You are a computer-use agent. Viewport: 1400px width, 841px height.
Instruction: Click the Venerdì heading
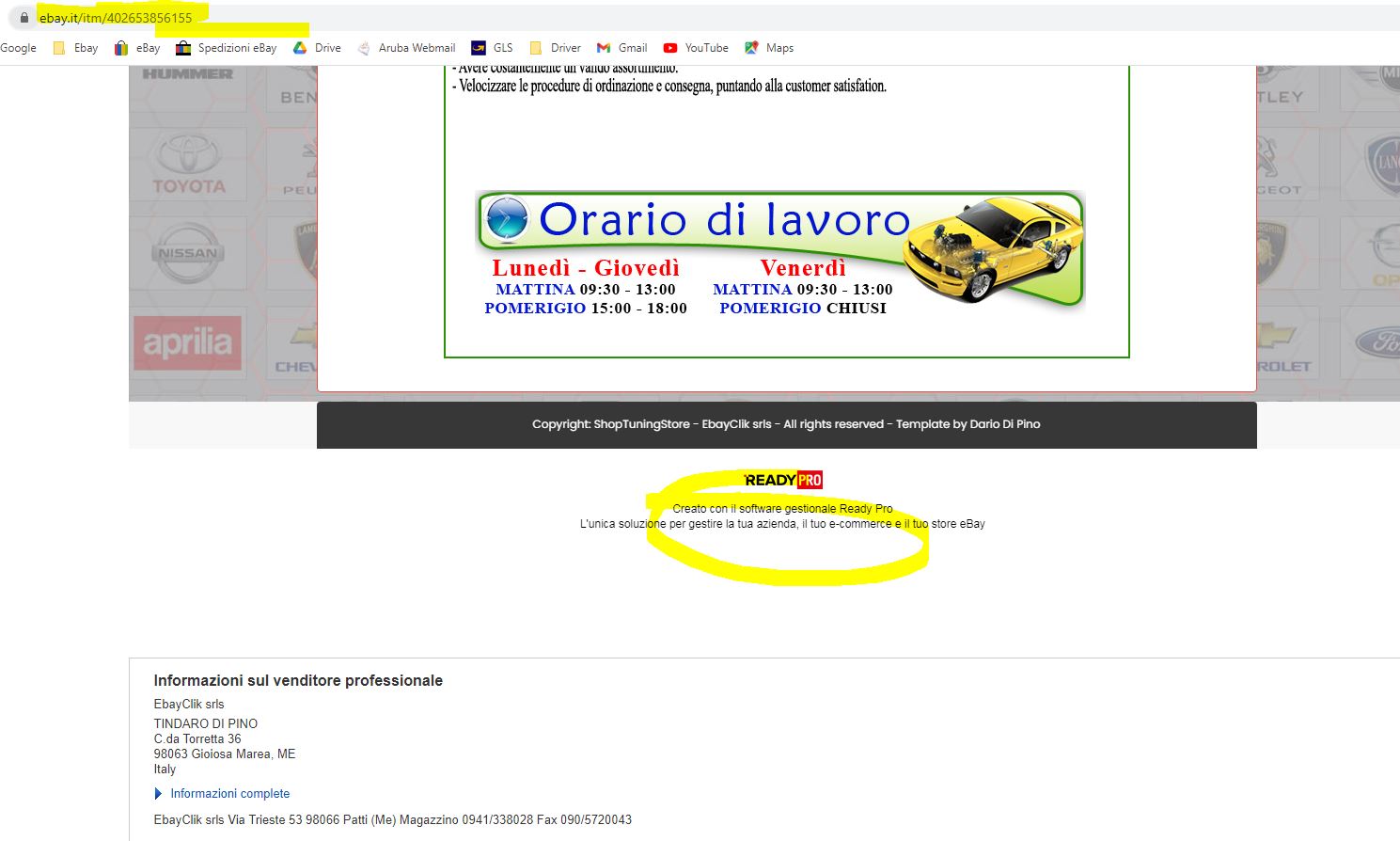point(803,268)
